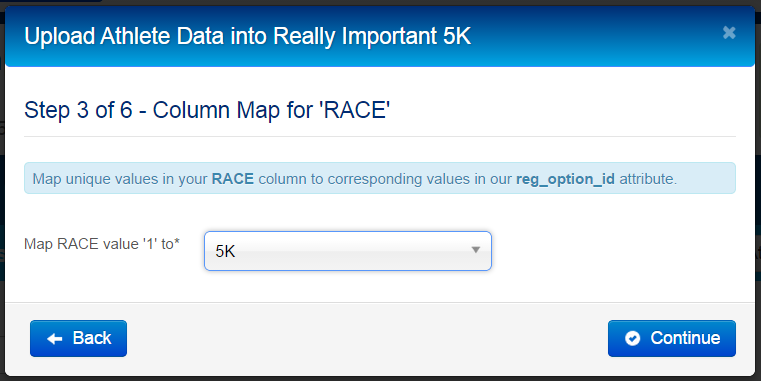
Task: Select the 5K value text in the combo box
Action: point(225,251)
